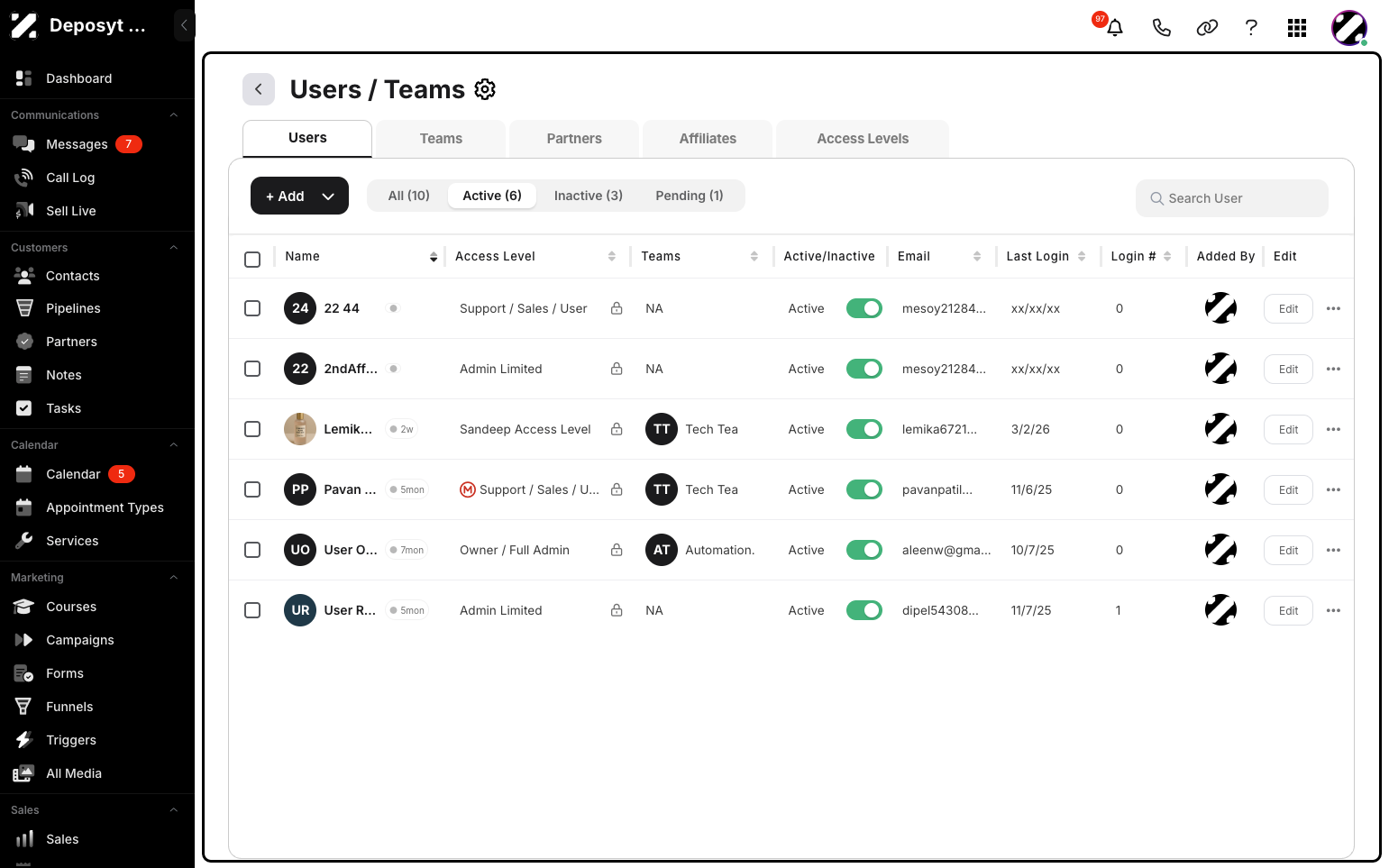Click Edit for the Pavan row

[1288, 489]
